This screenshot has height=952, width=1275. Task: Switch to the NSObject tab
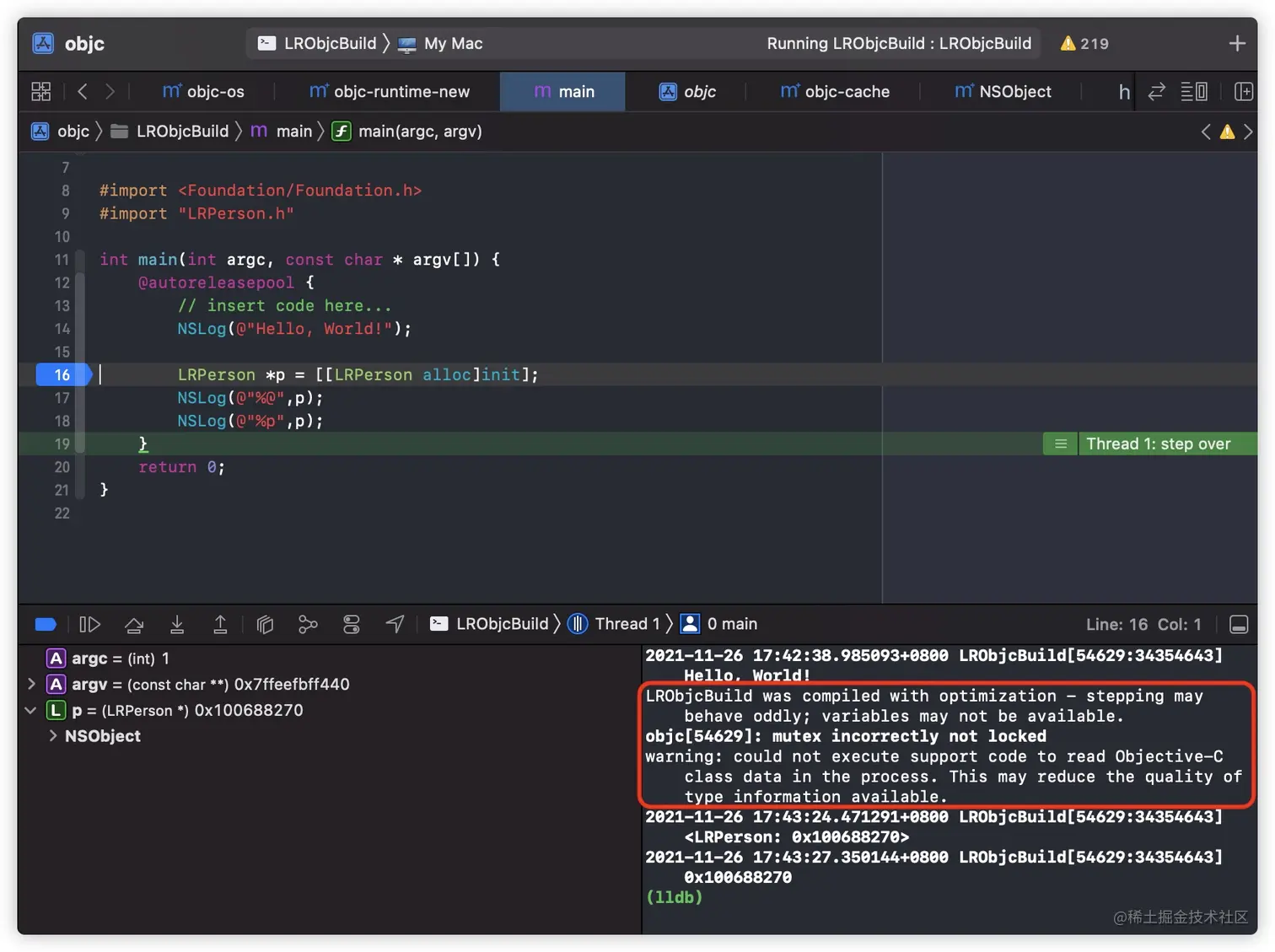tap(1003, 91)
